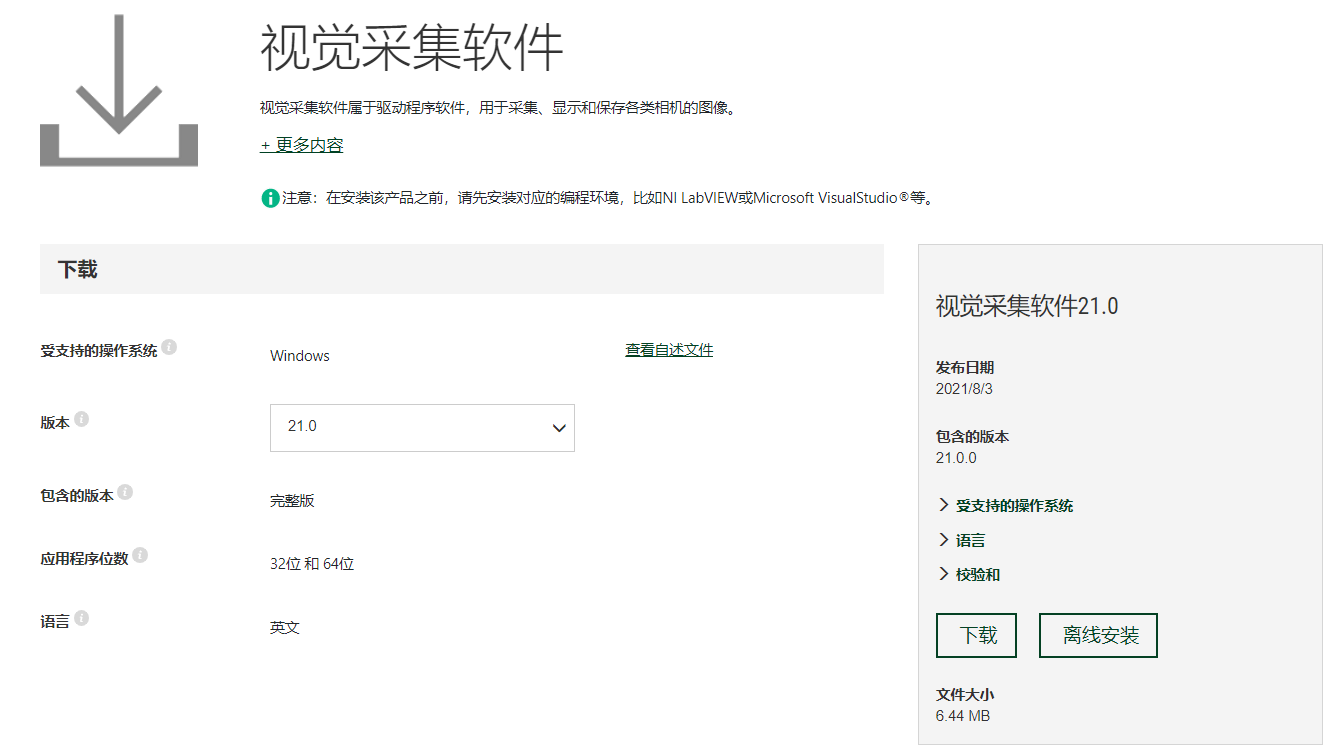Image resolution: width=1329 pixels, height=753 pixels.
Task: Click the driver software description sentence
Action: point(500,108)
